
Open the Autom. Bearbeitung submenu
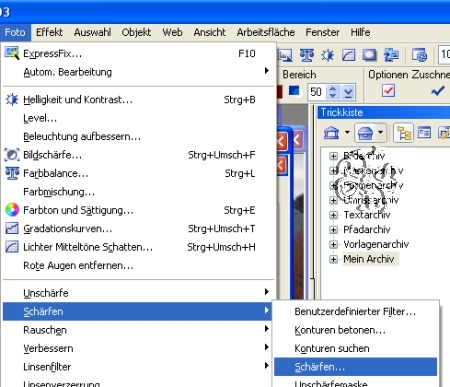pos(138,72)
